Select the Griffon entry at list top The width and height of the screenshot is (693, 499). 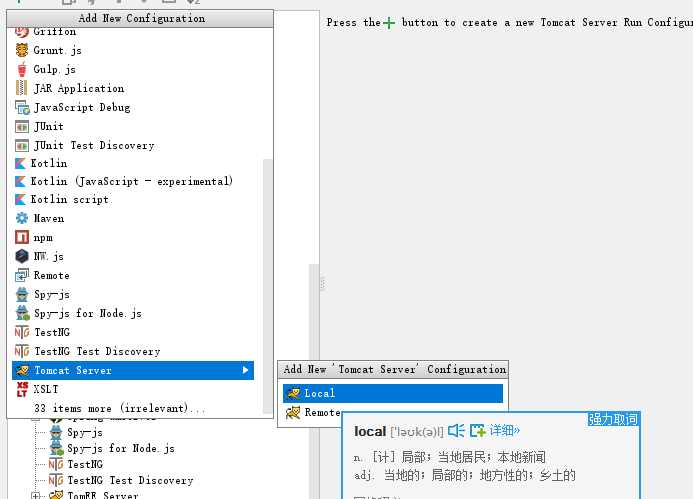[x=54, y=31]
